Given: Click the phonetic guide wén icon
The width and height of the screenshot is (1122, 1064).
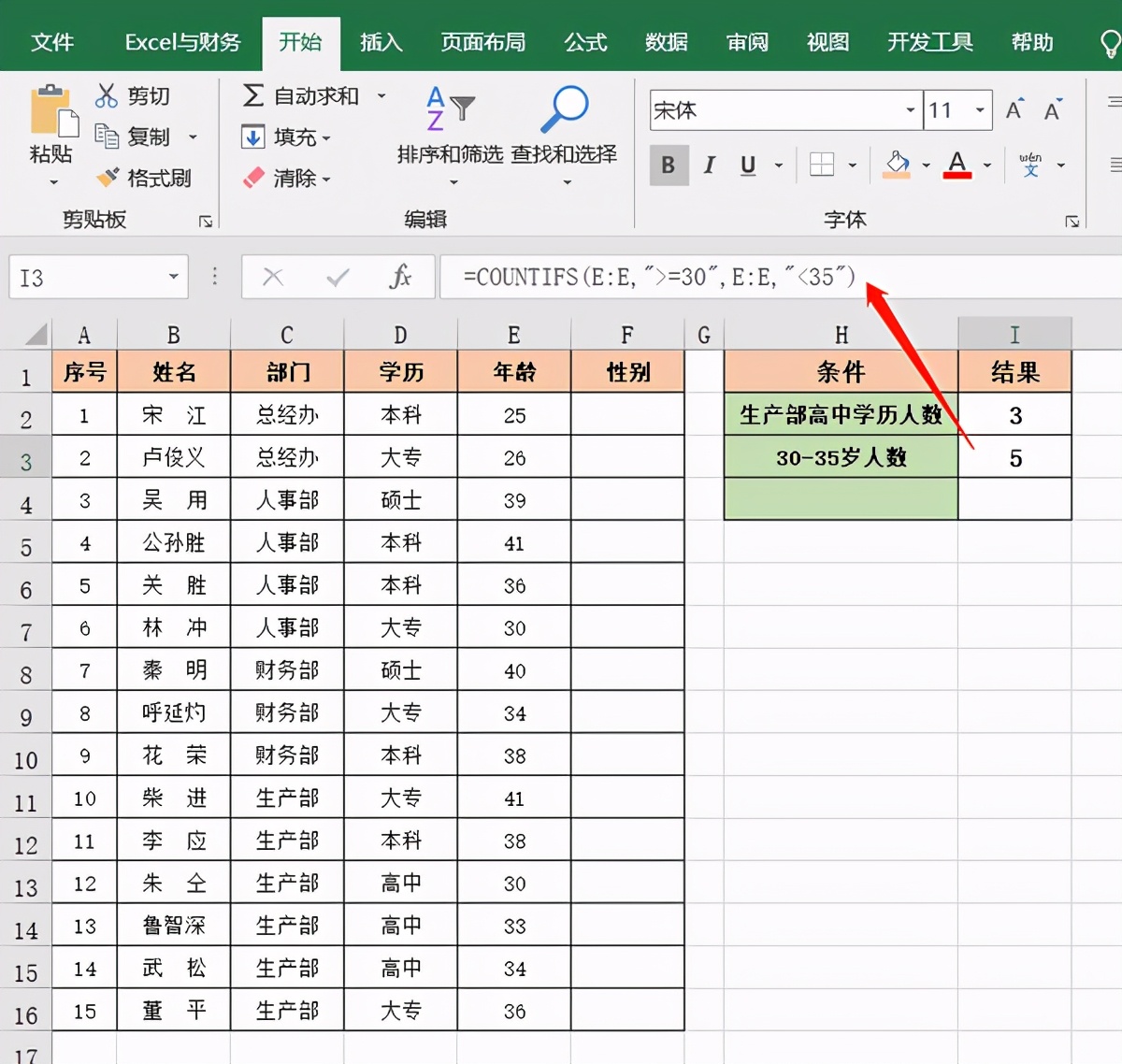Looking at the screenshot, I should coord(1030,165).
